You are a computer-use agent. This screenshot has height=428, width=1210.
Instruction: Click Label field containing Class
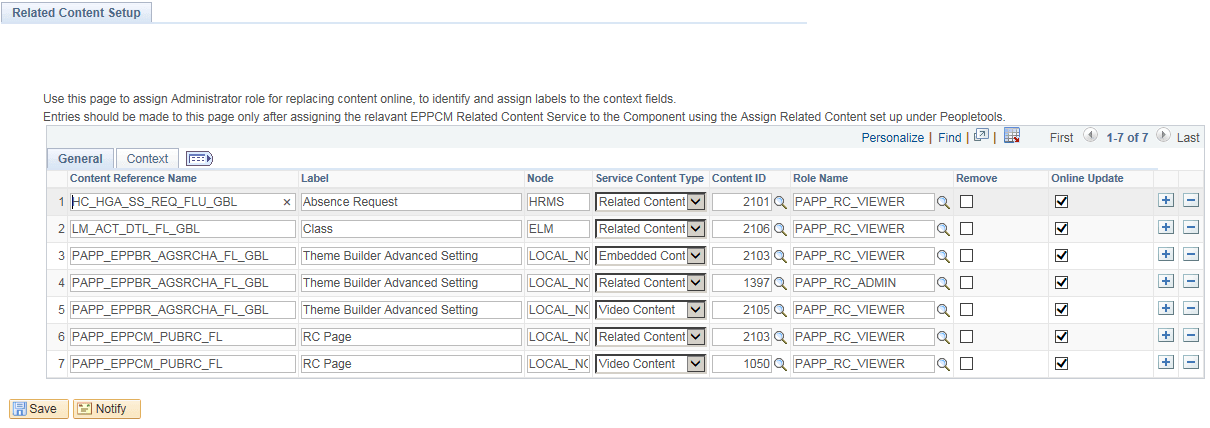tap(410, 229)
